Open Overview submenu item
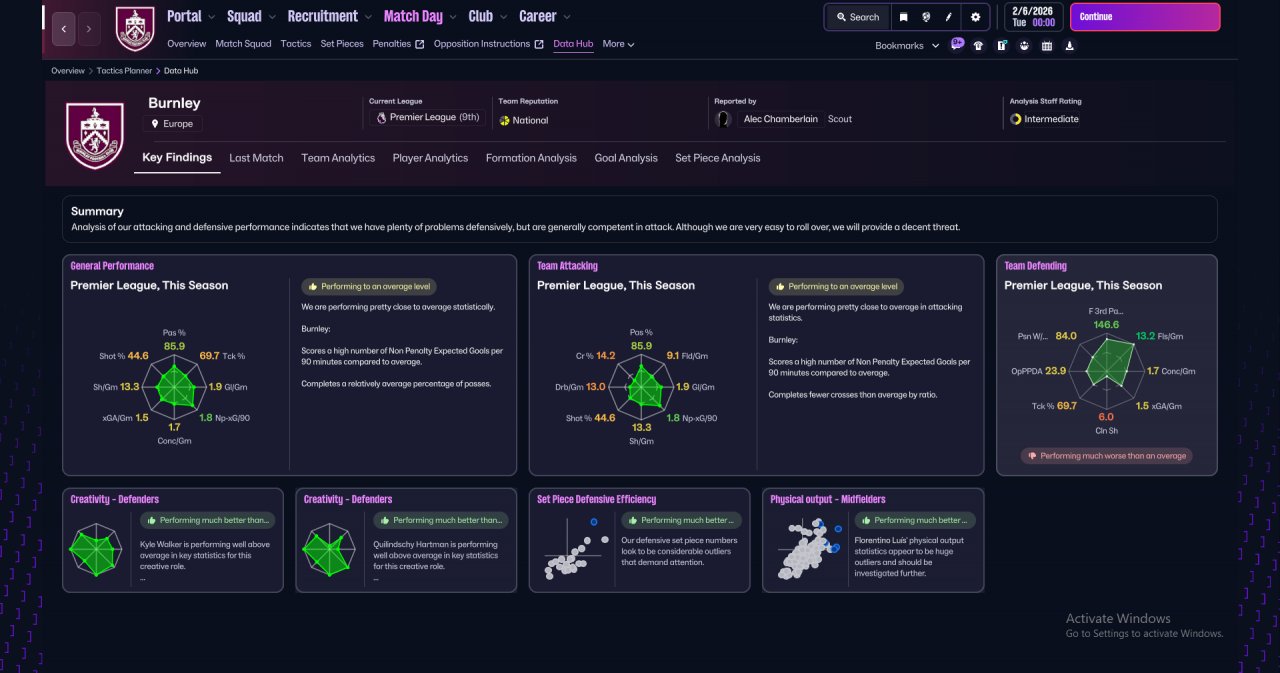 click(x=187, y=44)
